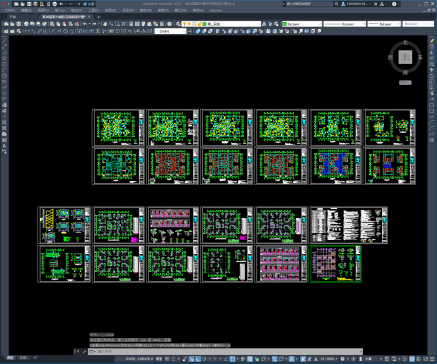Toggle annotation visibility in status bar
This screenshot has height=364, width=437.
tap(303, 359)
